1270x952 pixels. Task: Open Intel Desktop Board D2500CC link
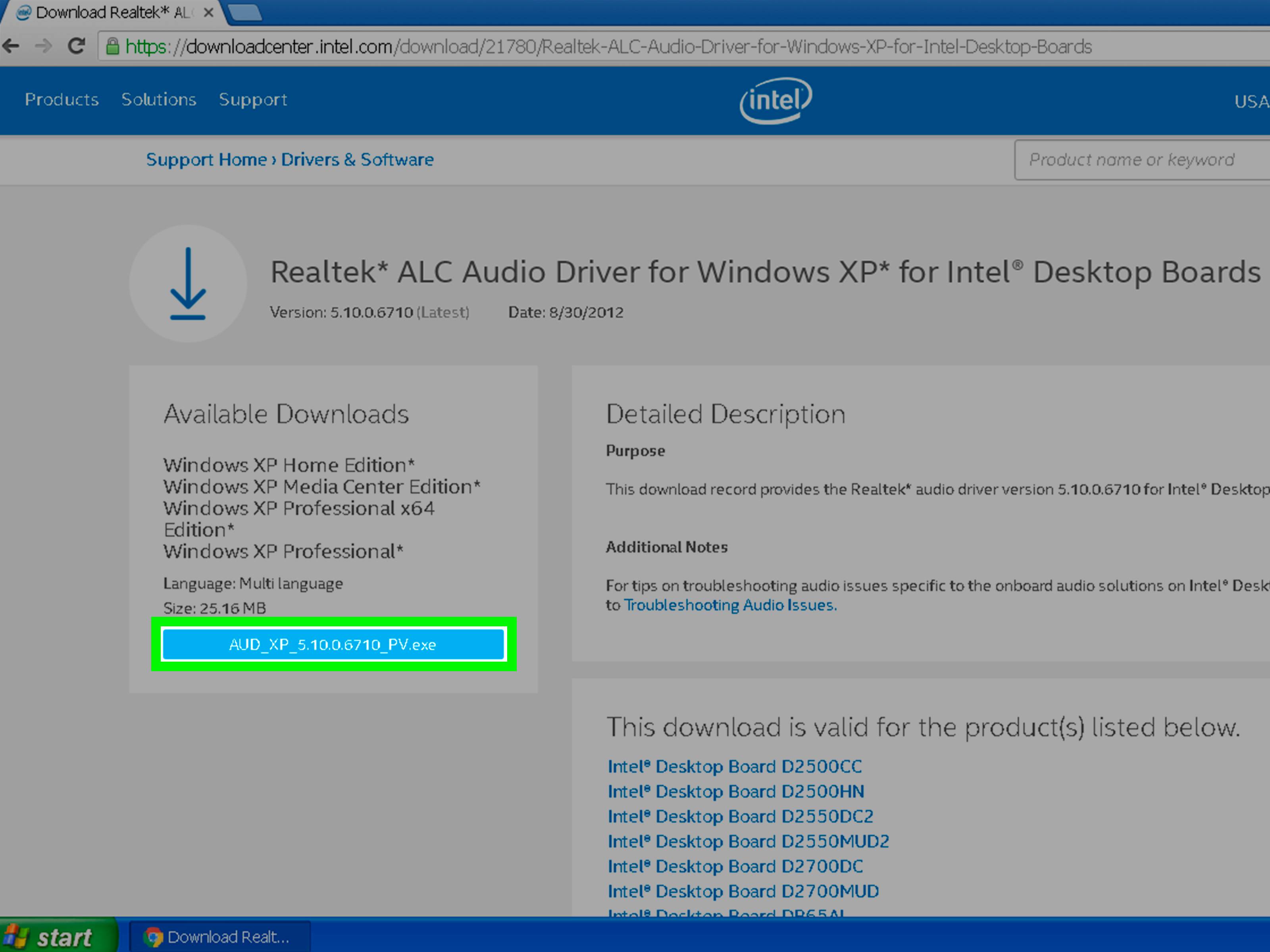pyautogui.click(x=734, y=767)
